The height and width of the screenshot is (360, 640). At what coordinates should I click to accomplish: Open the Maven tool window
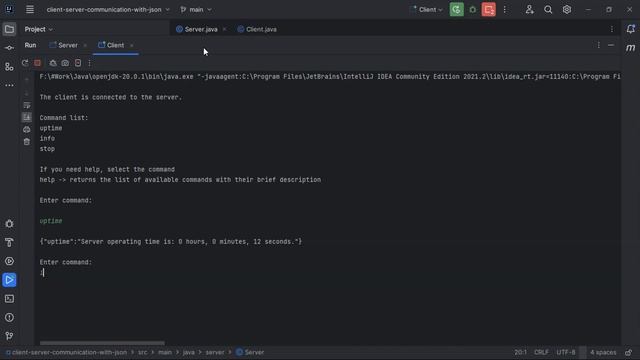coord(631,48)
